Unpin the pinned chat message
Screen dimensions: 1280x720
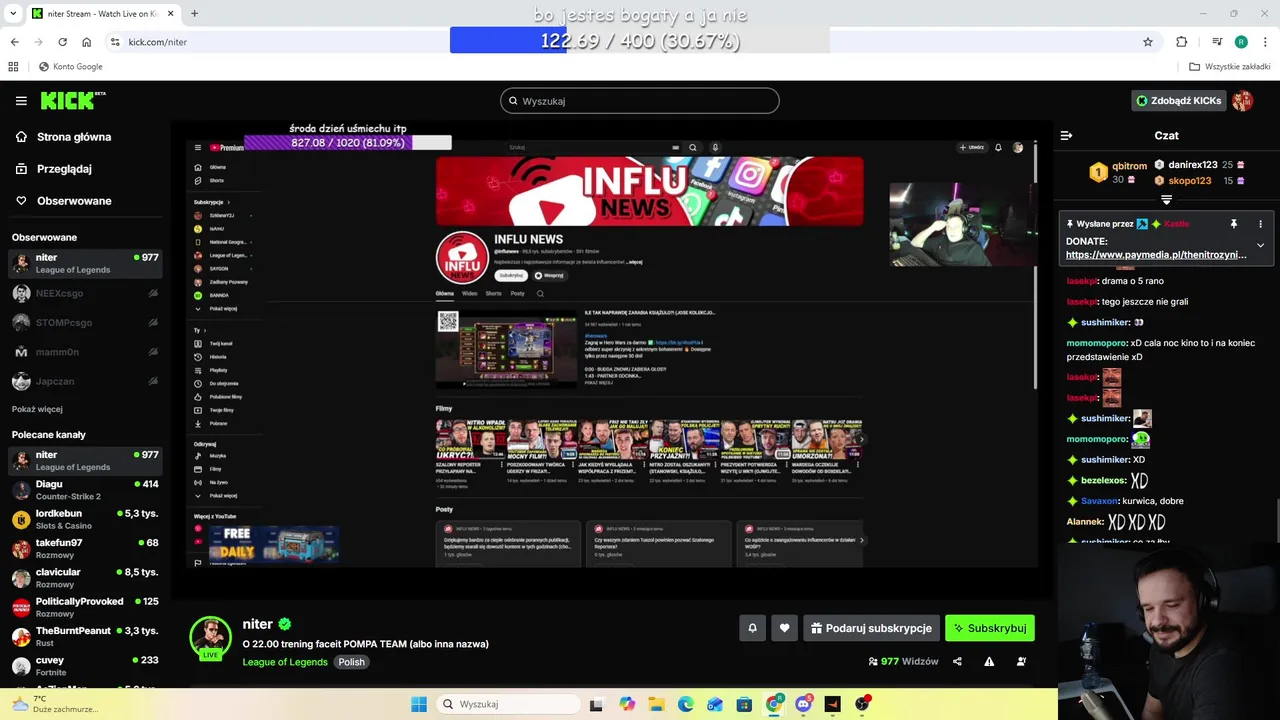coord(1233,224)
